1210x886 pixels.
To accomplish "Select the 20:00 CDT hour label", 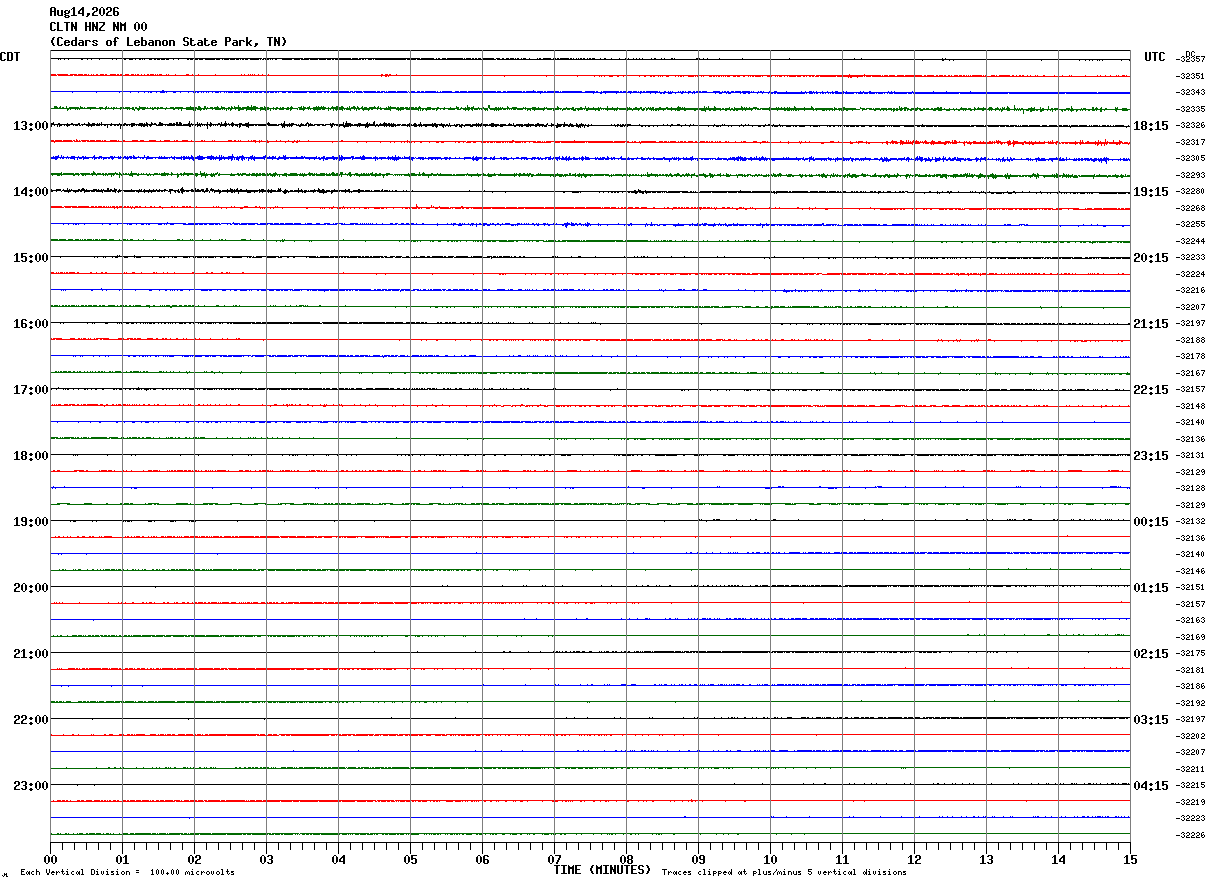I will click(30, 588).
